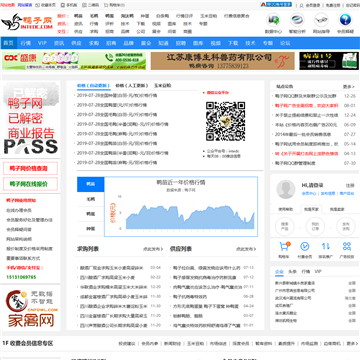Click phone number 15131069765
This screenshot has height=360, width=360.
pos(21,277)
